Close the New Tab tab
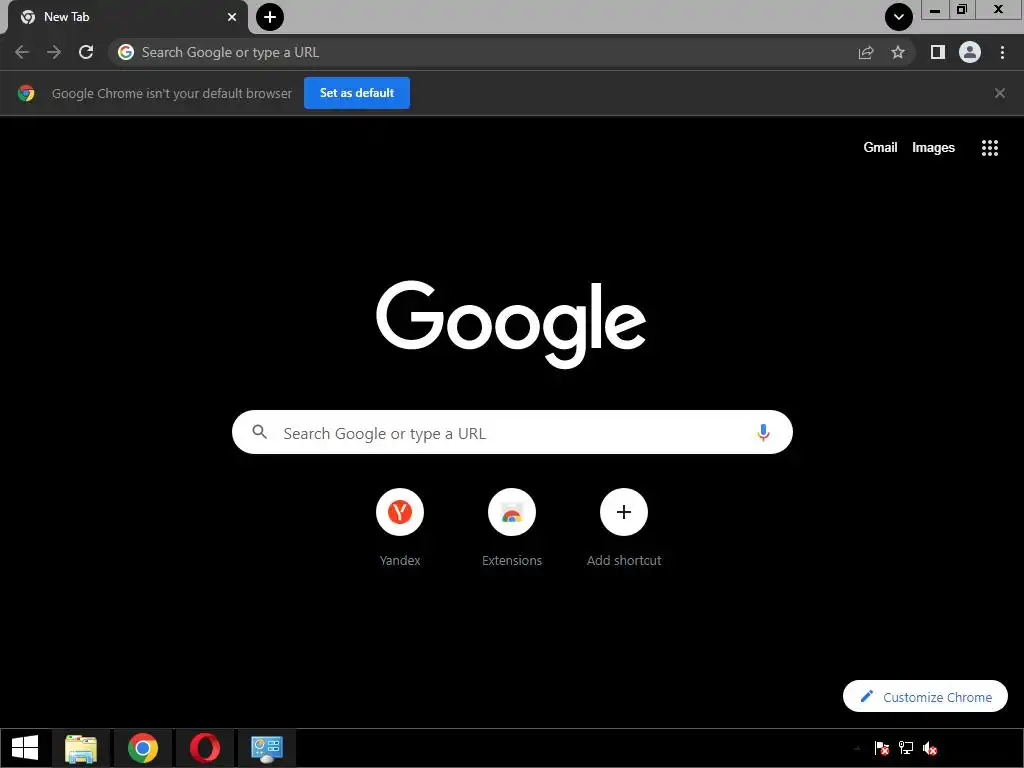Screen dimensions: 1024x768 (232, 17)
